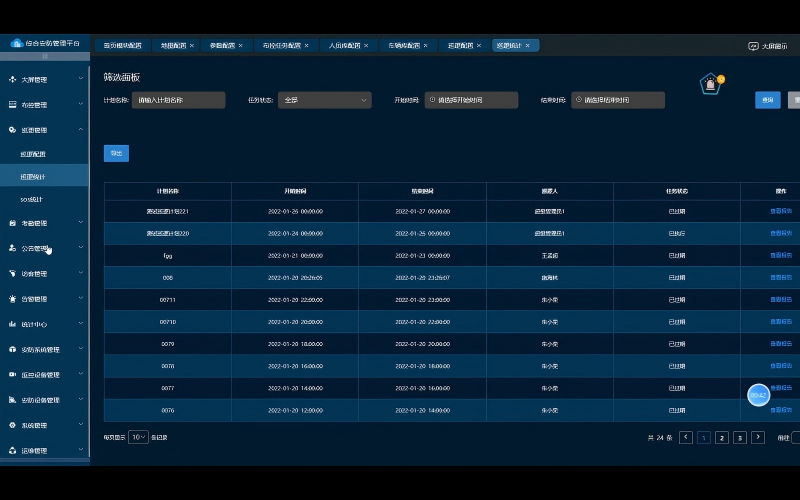
Task: Expand the 统计中心 menu chevron
Action: 81,323
